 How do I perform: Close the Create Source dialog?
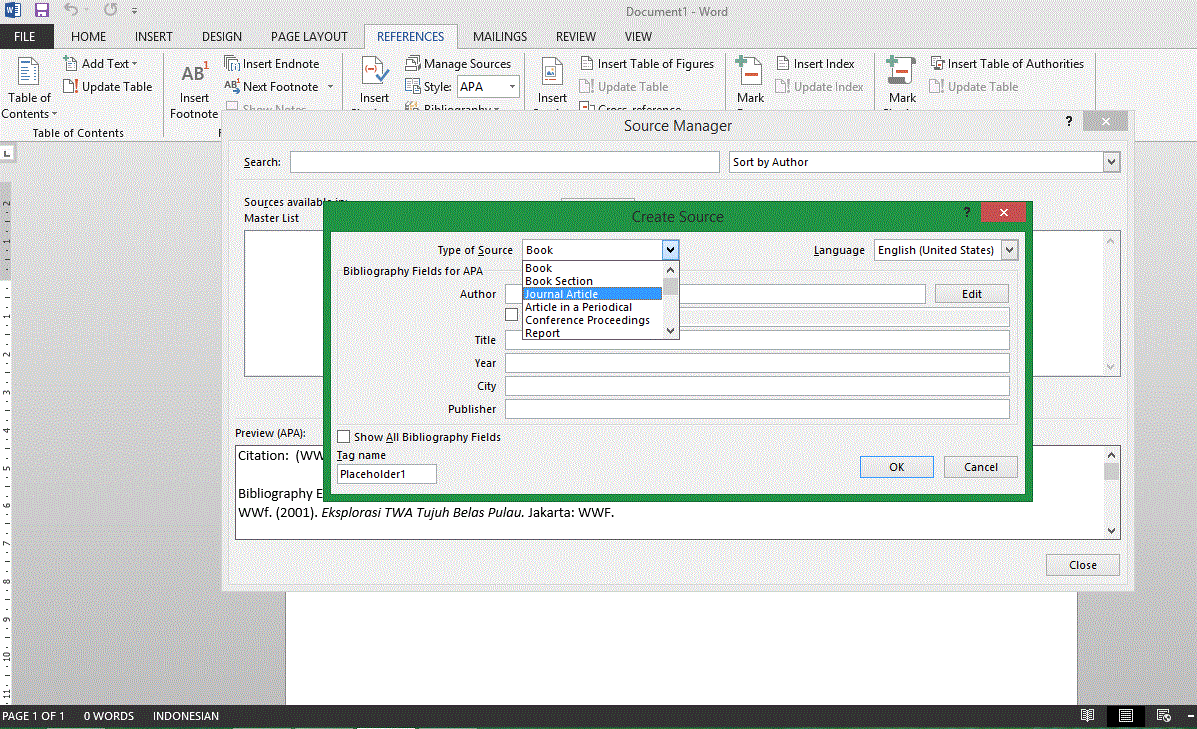point(1003,212)
